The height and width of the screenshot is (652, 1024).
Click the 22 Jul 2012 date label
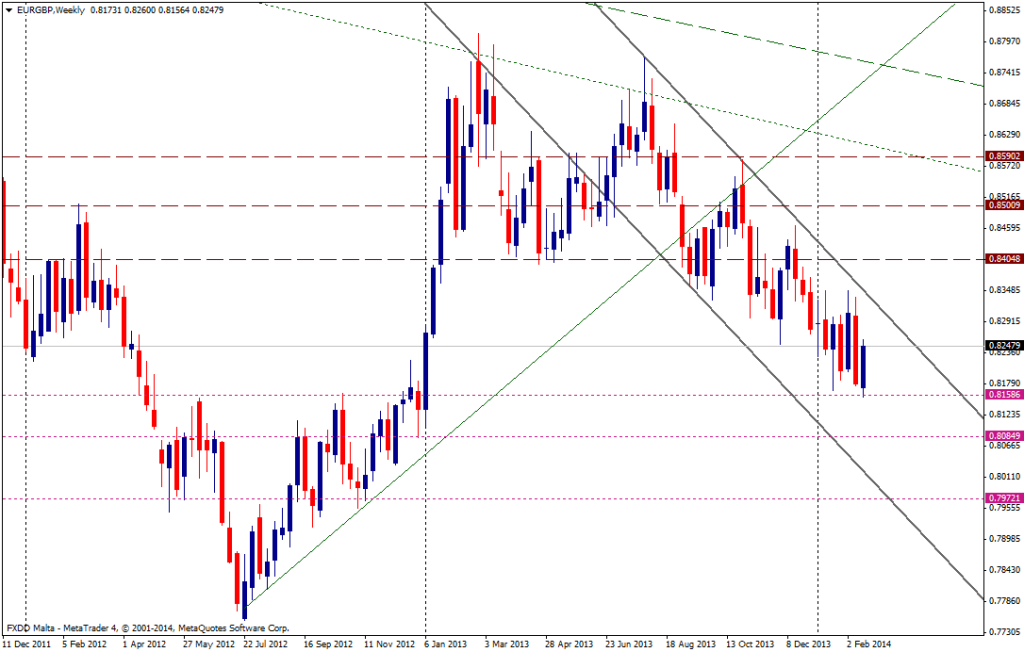point(265,646)
